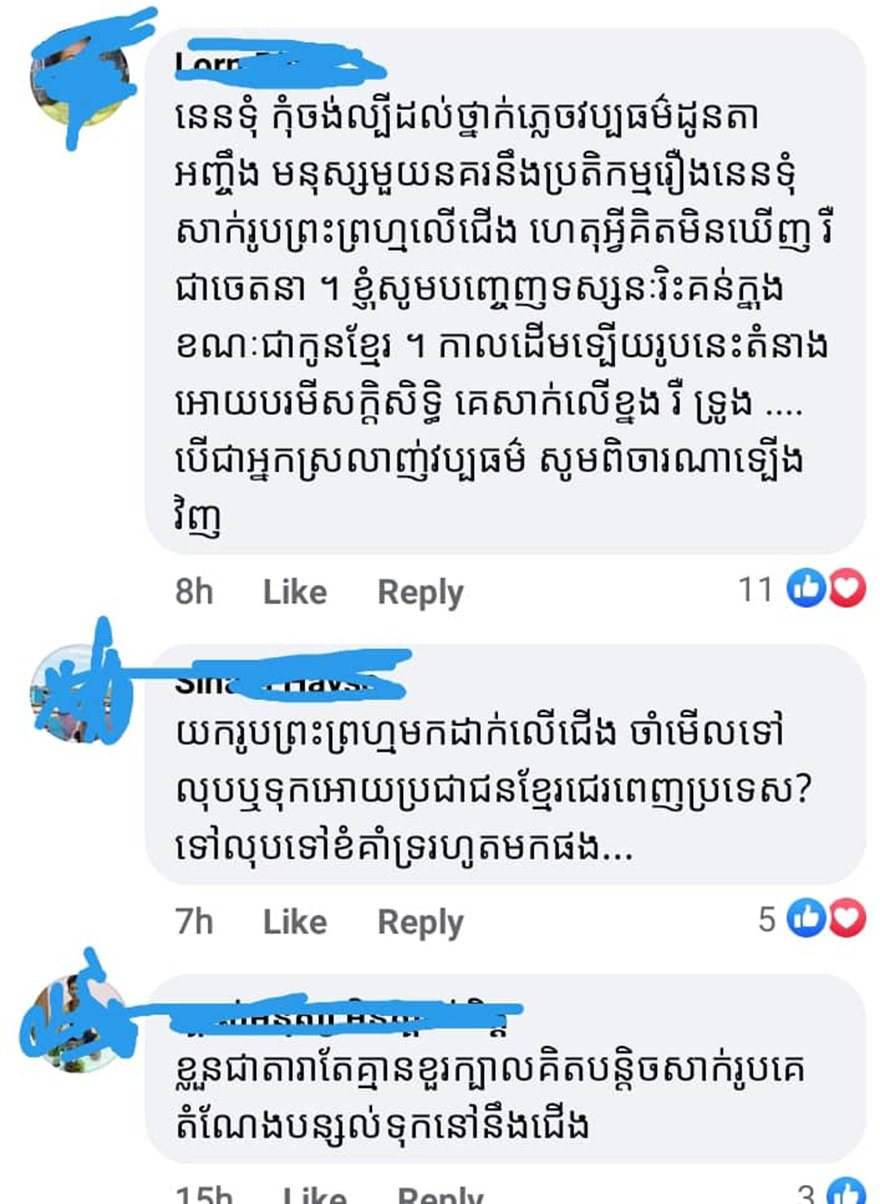This screenshot has width=880, height=1204.
Task: Reply to the comment posted 7h ago
Action: point(420,921)
